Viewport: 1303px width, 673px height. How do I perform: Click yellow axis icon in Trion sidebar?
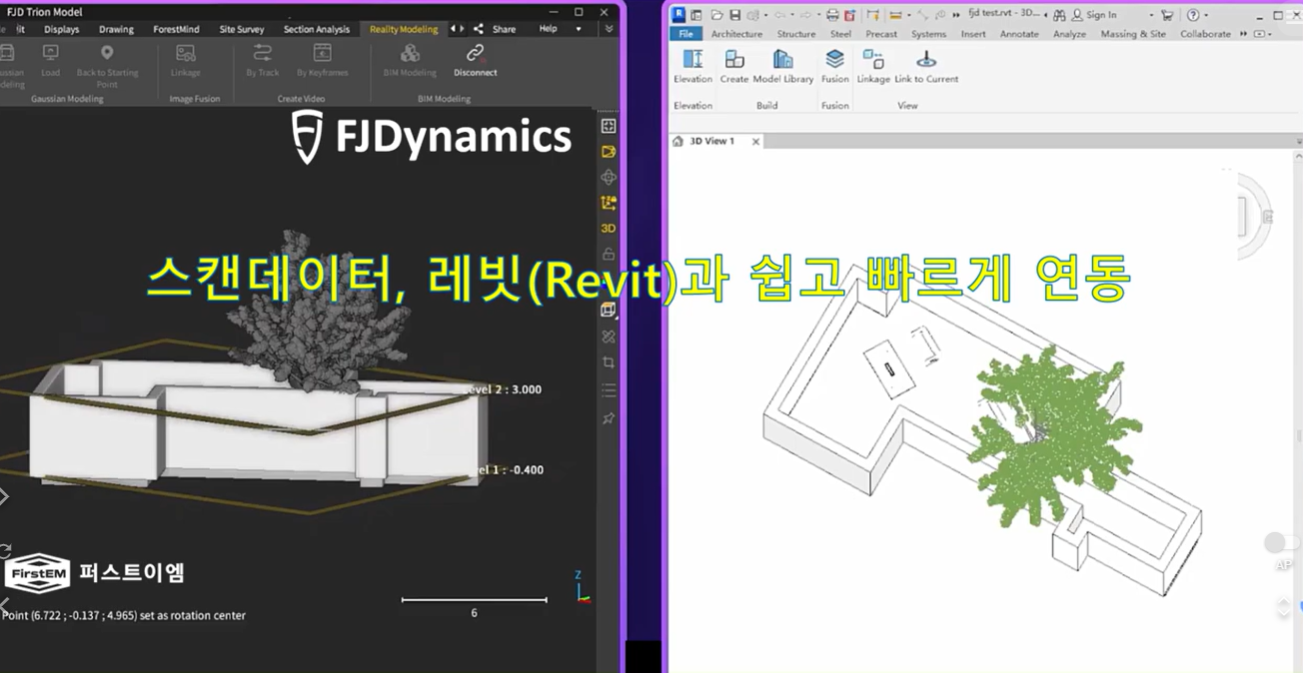click(x=608, y=203)
